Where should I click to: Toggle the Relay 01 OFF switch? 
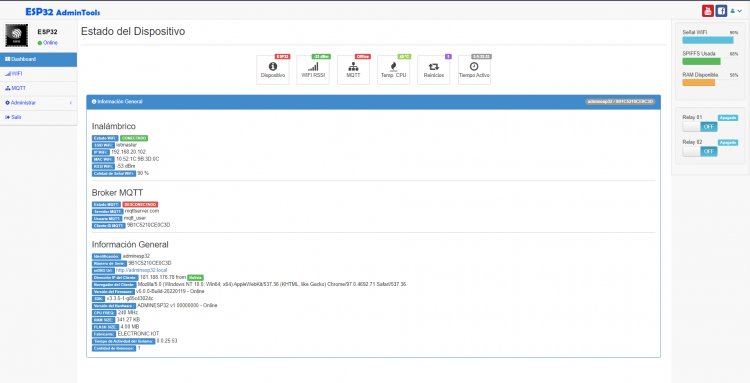click(x=699, y=127)
